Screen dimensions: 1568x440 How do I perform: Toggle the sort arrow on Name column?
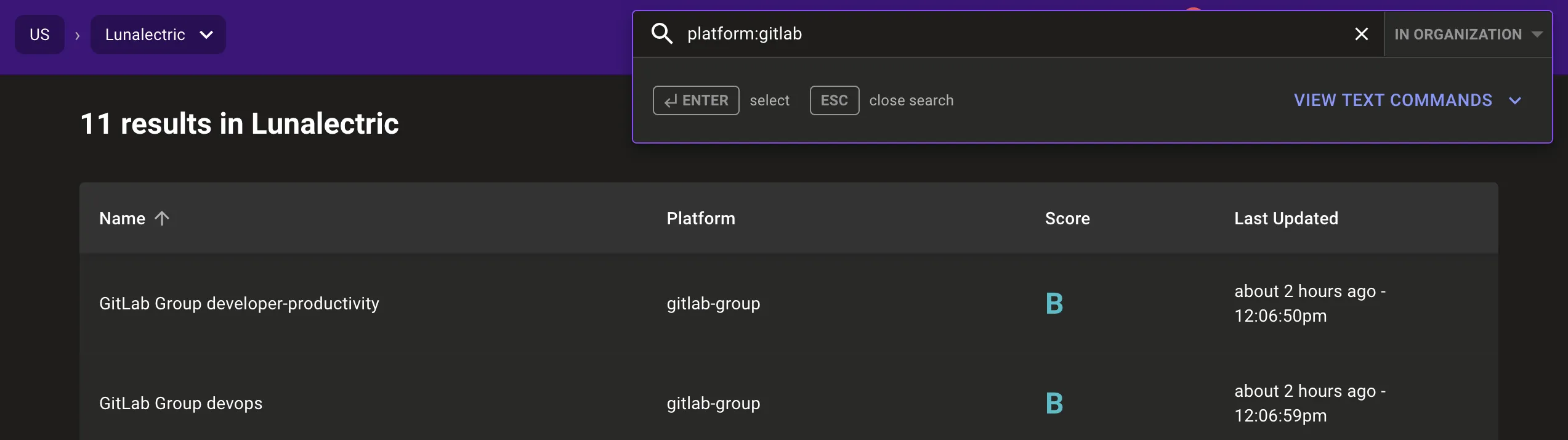[162, 218]
